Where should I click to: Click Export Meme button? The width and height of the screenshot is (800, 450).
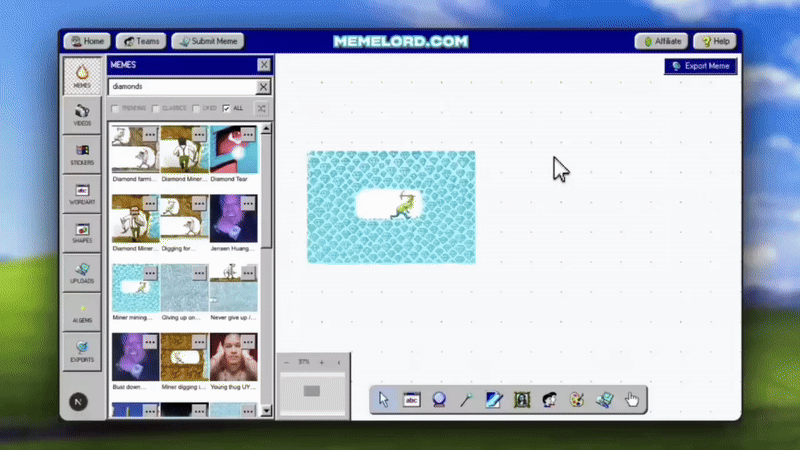[701, 66]
